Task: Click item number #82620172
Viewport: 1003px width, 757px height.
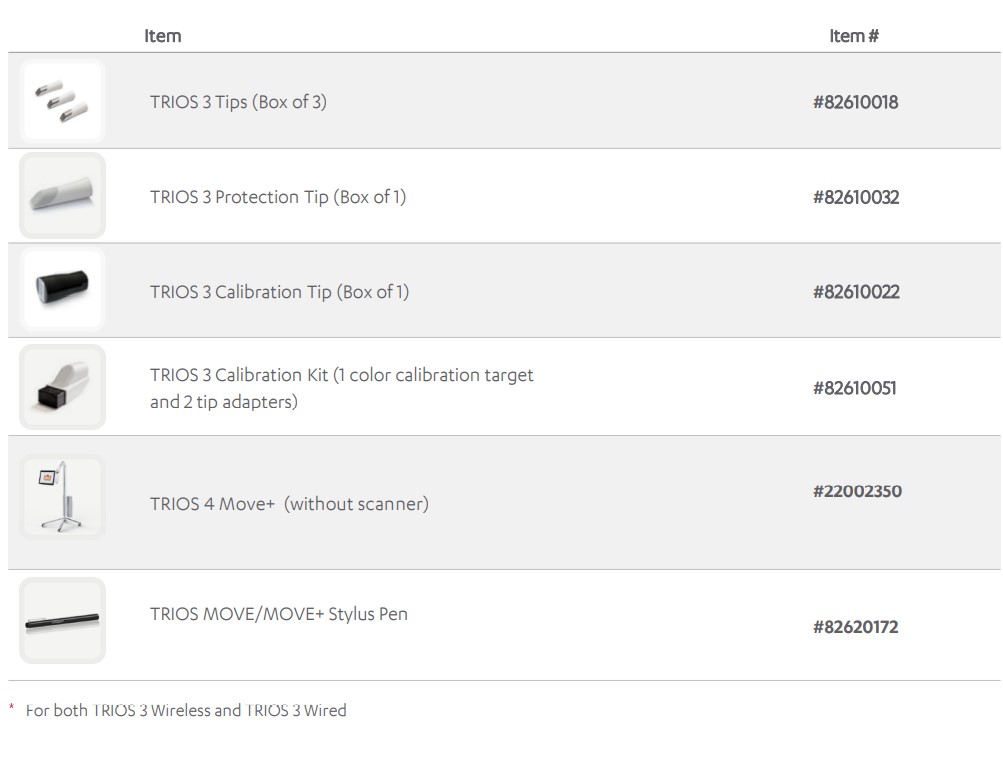Action: coord(855,627)
